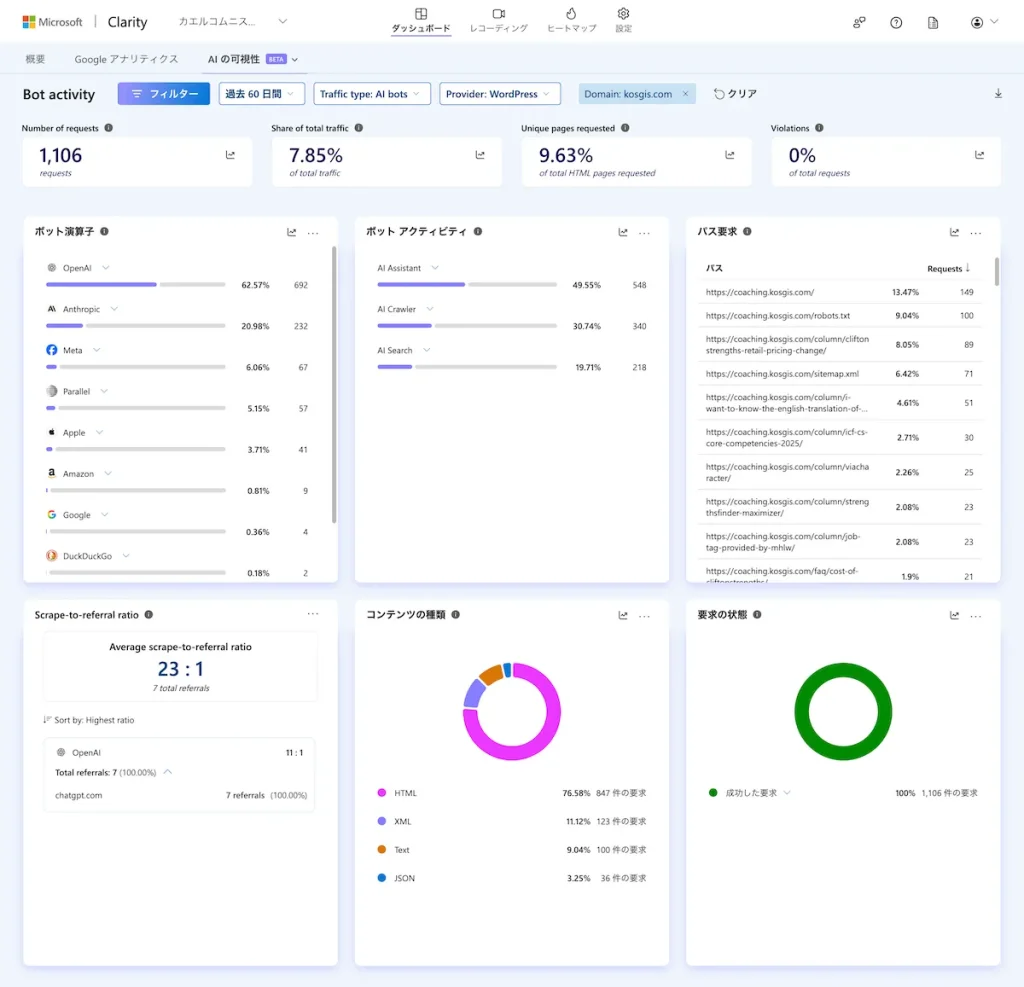
Task: Open the レコーディング tab
Action: click(x=498, y=20)
